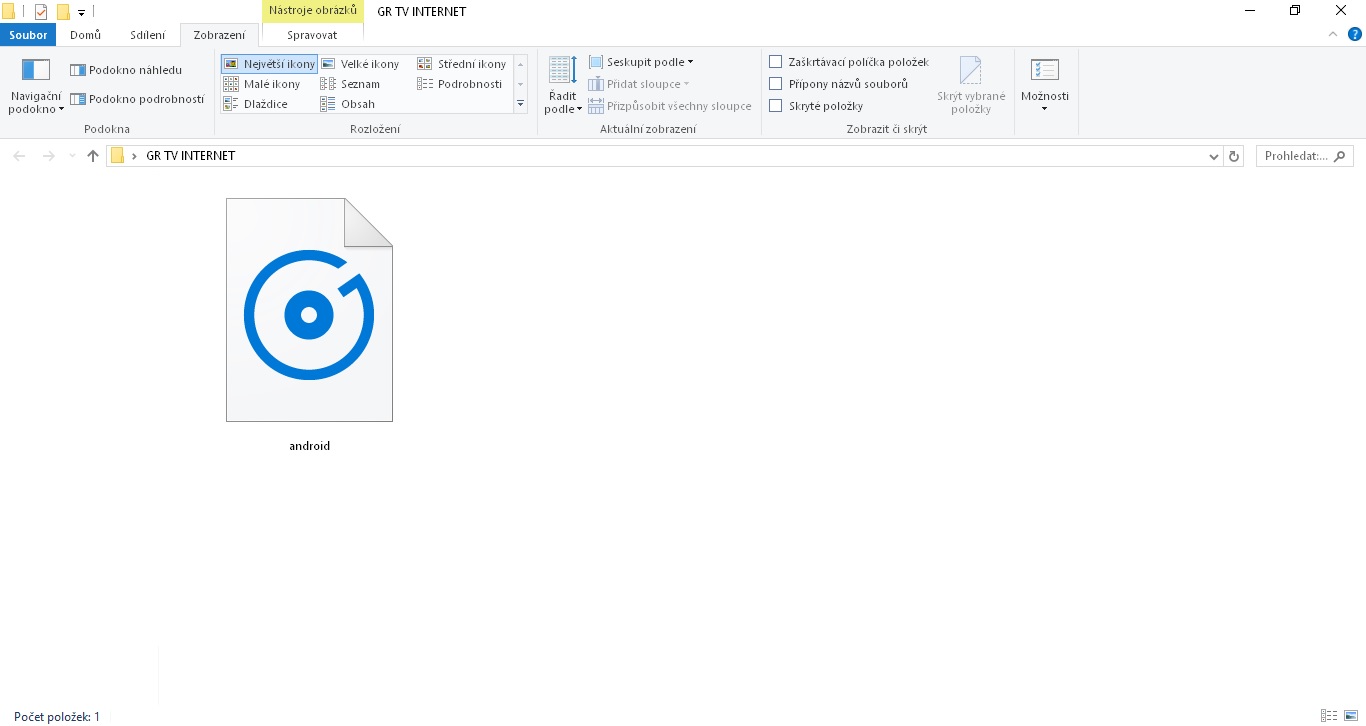Switch to large thumbnails view in status bar
The width and height of the screenshot is (1366, 726).
pos(1350,716)
